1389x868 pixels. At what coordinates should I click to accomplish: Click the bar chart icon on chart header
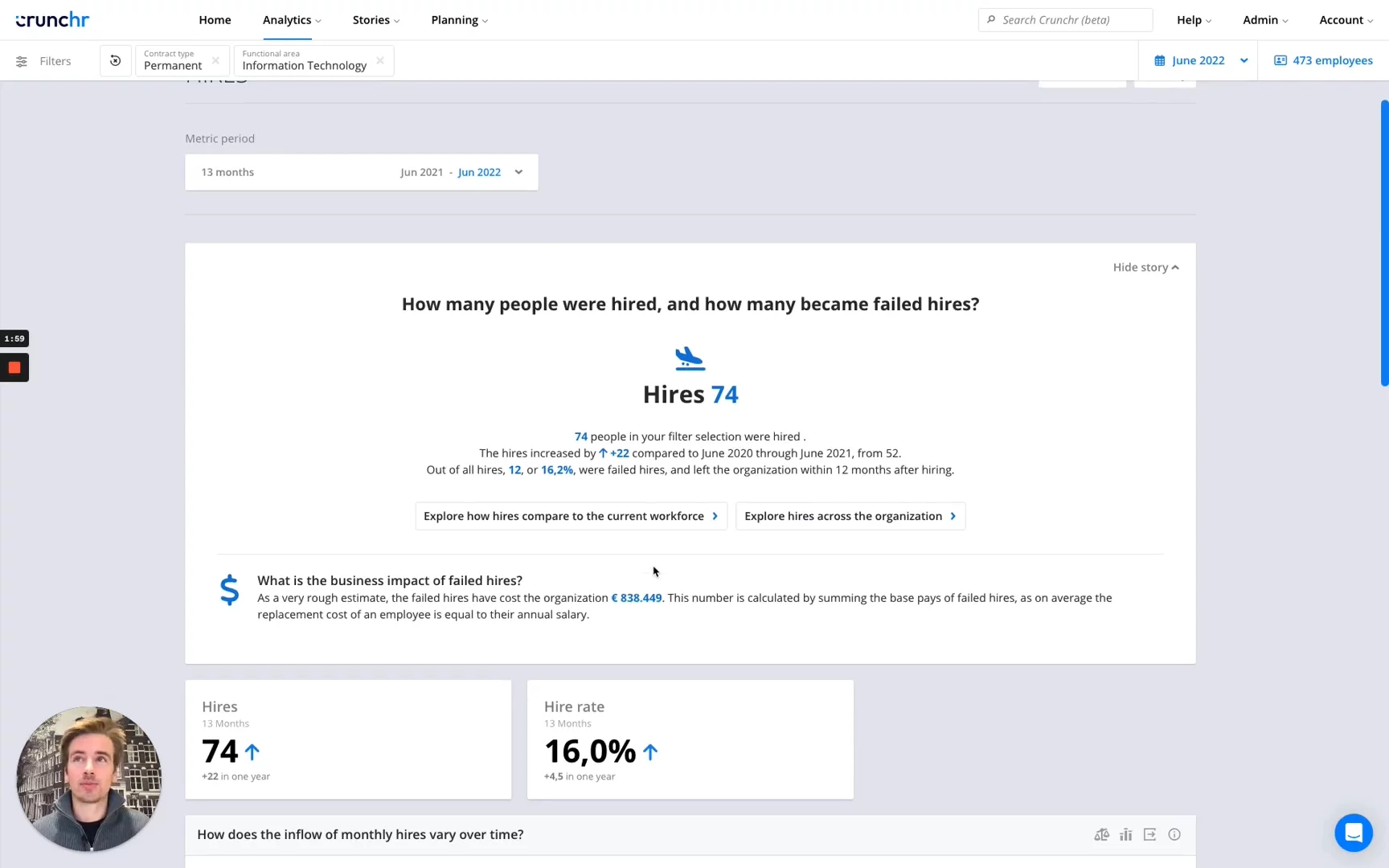pyautogui.click(x=1125, y=835)
